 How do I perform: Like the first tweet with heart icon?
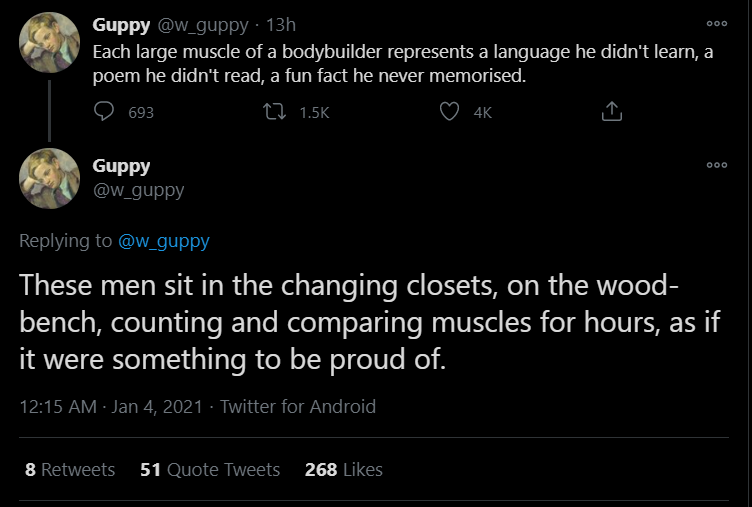click(450, 113)
